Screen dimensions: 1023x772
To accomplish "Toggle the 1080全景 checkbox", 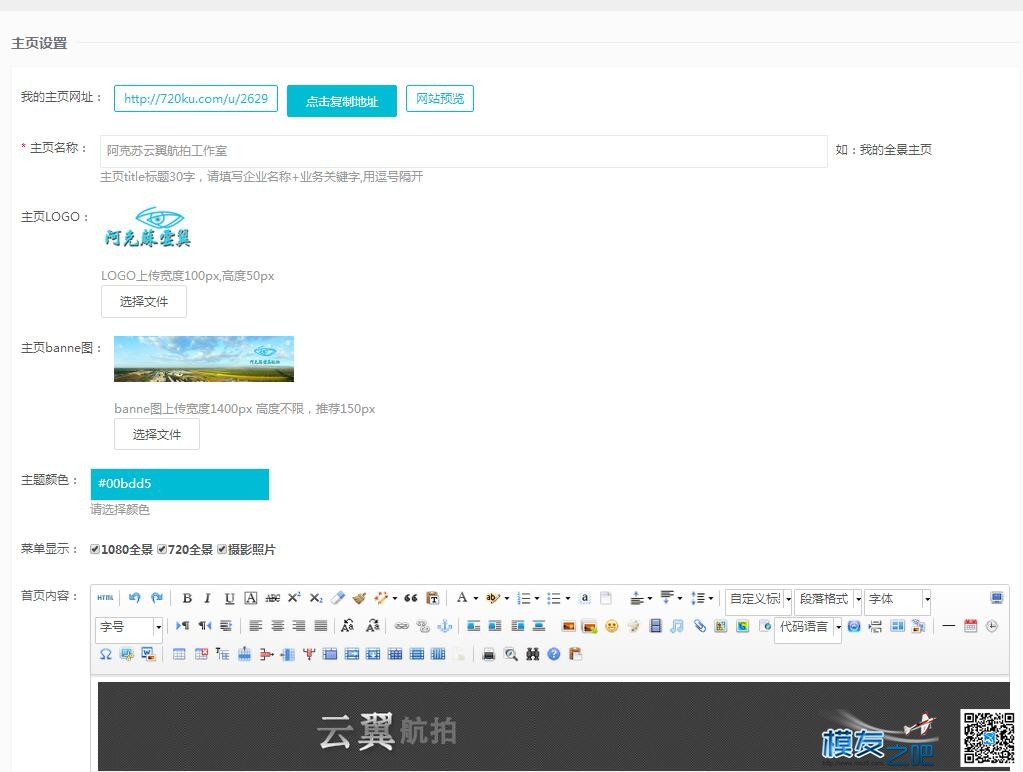I will pyautogui.click(x=95, y=549).
